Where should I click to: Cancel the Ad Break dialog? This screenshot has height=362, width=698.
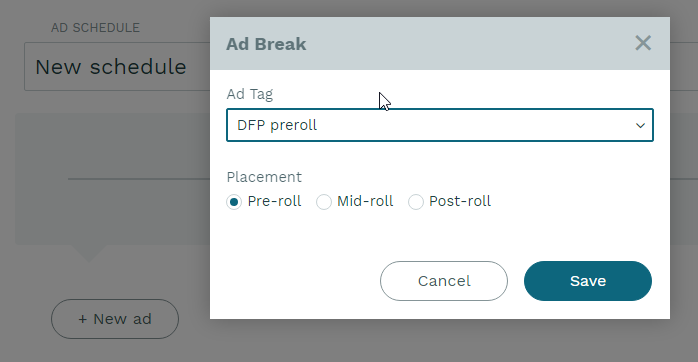(444, 281)
